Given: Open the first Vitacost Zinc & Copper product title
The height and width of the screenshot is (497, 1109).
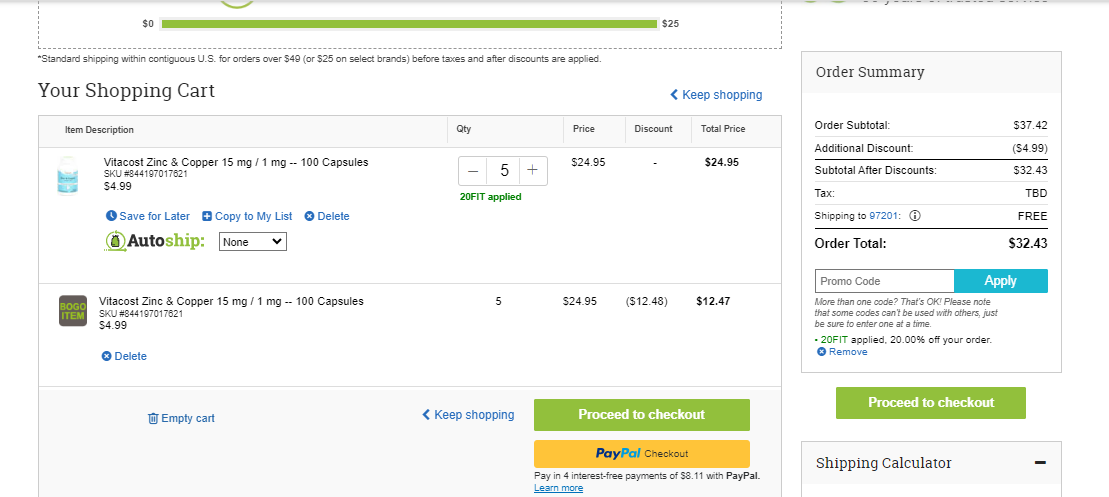Looking at the screenshot, I should [236, 163].
